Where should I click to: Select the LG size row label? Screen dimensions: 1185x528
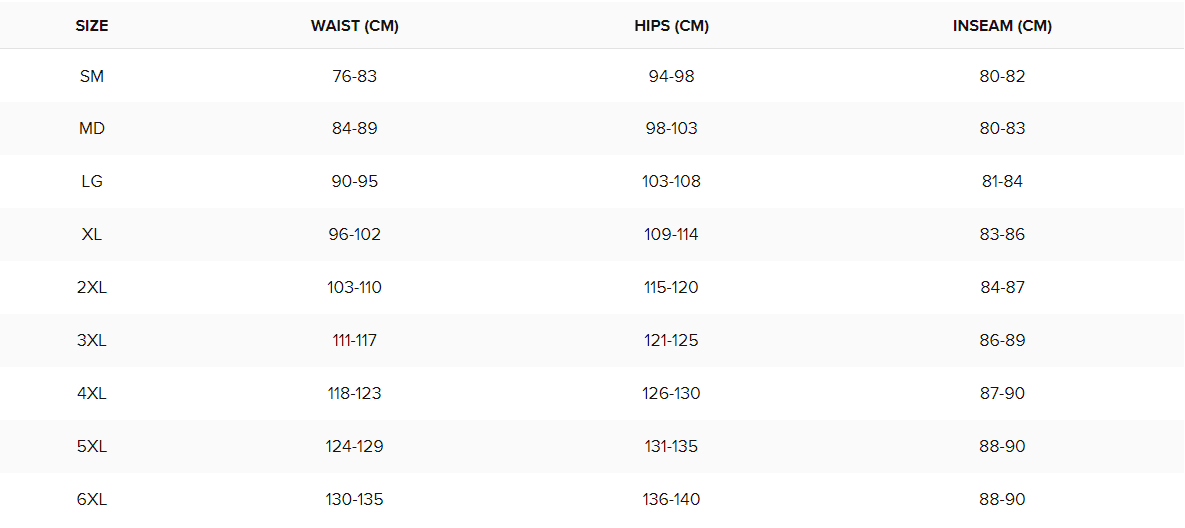tap(91, 182)
